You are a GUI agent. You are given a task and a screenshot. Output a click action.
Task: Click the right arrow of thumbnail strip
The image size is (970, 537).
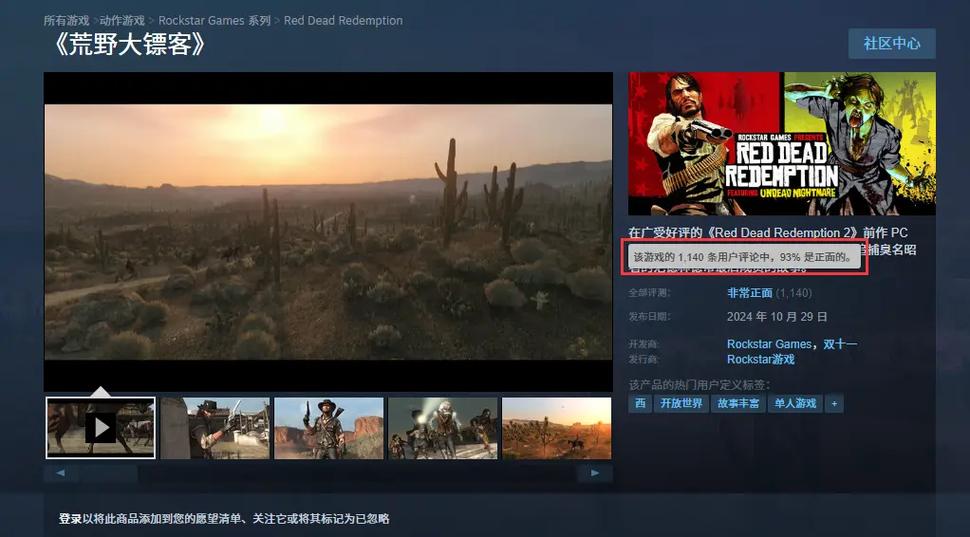pyautogui.click(x=594, y=473)
